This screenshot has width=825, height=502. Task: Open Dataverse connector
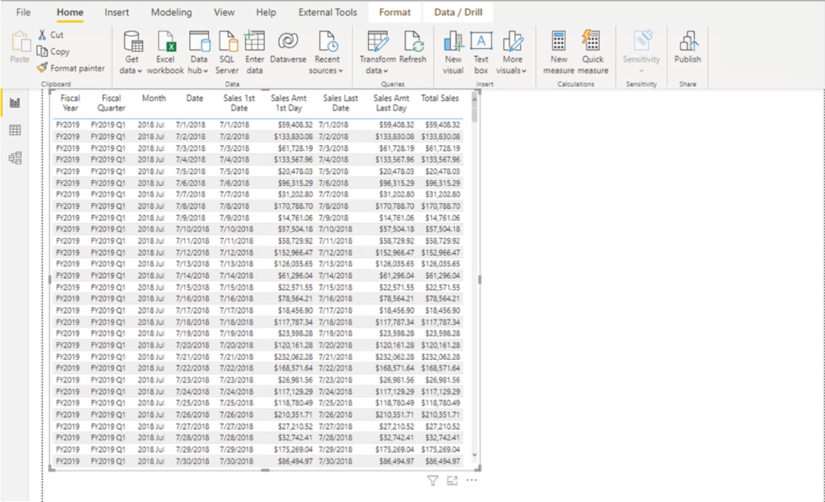coord(288,41)
